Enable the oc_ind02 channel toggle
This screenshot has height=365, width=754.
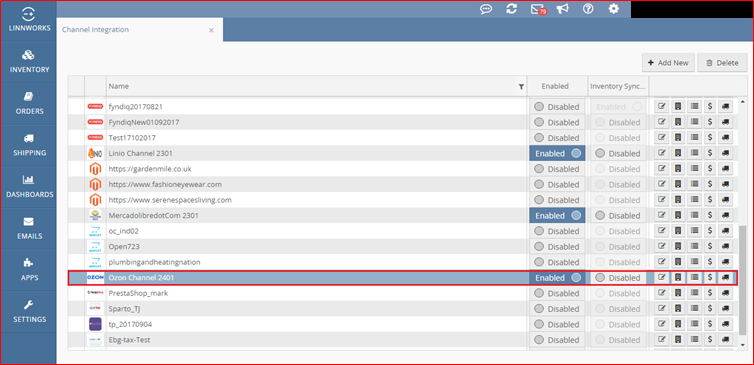[557, 231]
